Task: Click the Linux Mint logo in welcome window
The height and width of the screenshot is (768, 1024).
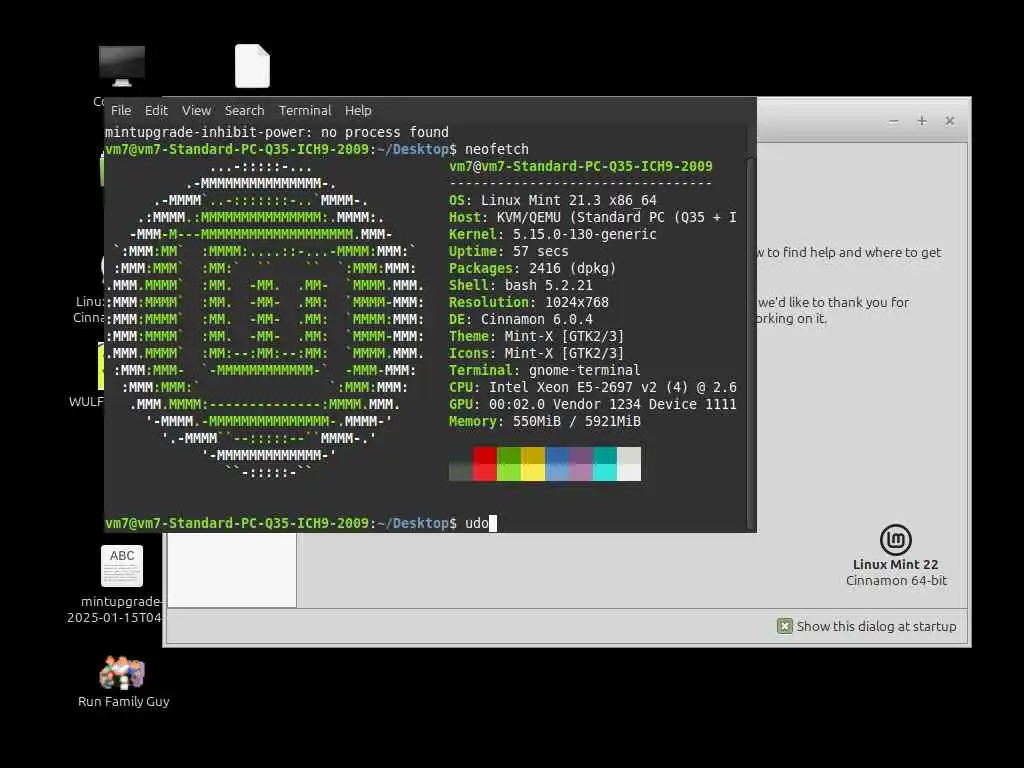Action: point(895,539)
